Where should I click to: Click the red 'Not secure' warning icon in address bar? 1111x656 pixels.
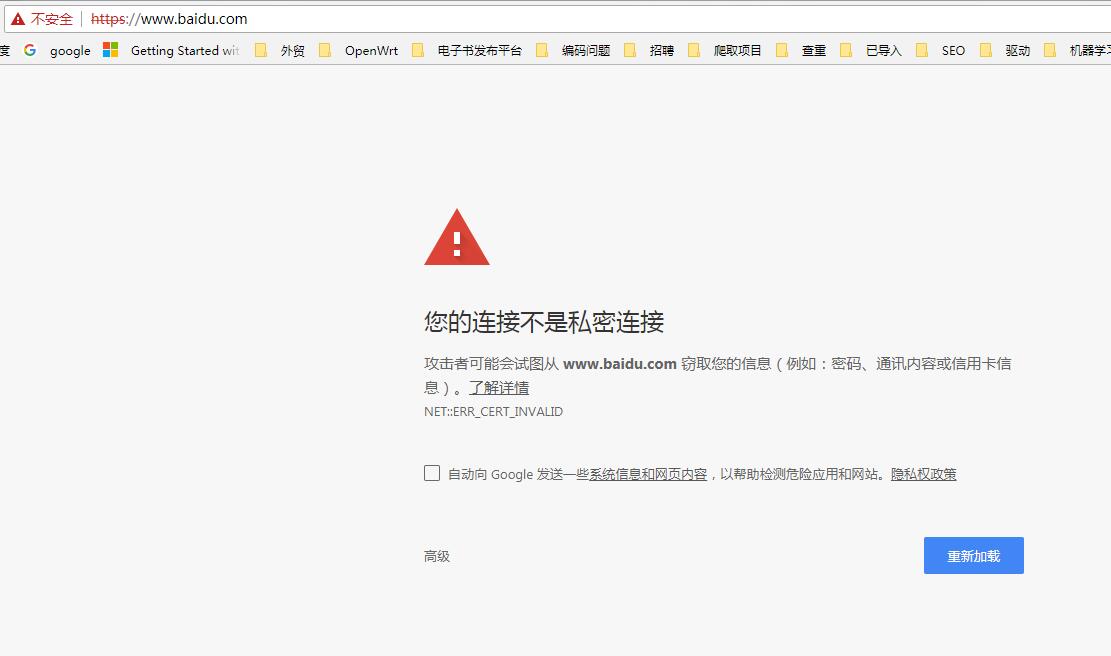18,19
